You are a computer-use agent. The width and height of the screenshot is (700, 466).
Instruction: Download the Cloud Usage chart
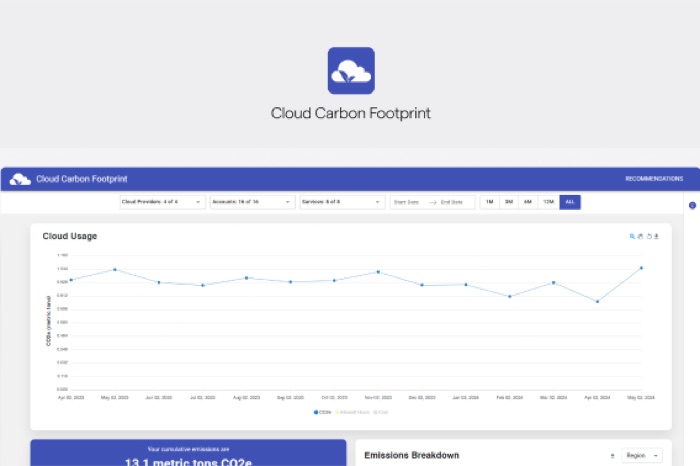coord(656,236)
